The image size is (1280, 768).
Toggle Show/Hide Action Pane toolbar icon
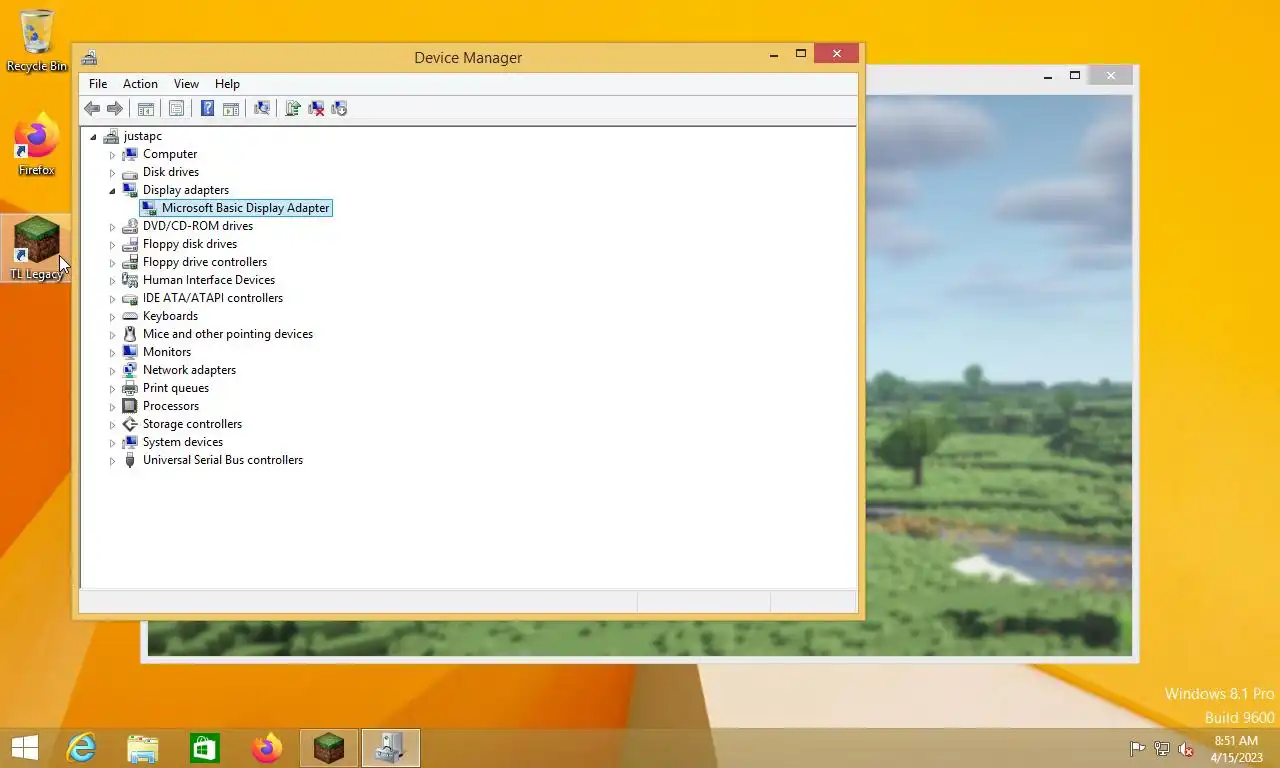coord(231,108)
